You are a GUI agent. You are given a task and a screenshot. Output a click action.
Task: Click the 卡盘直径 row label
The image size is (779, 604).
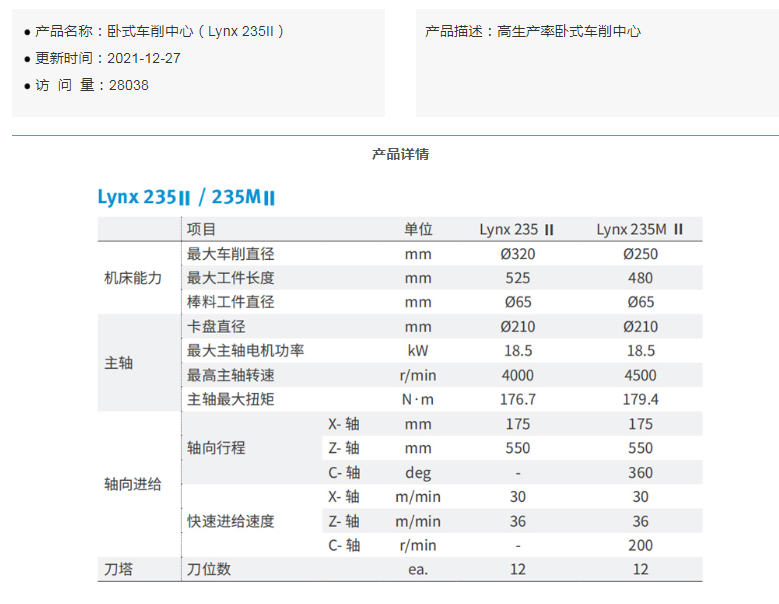tap(216, 326)
